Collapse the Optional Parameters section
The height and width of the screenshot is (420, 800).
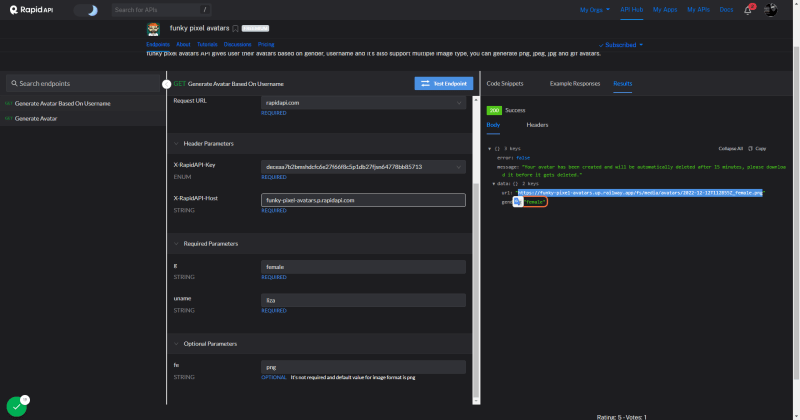pyautogui.click(x=176, y=344)
